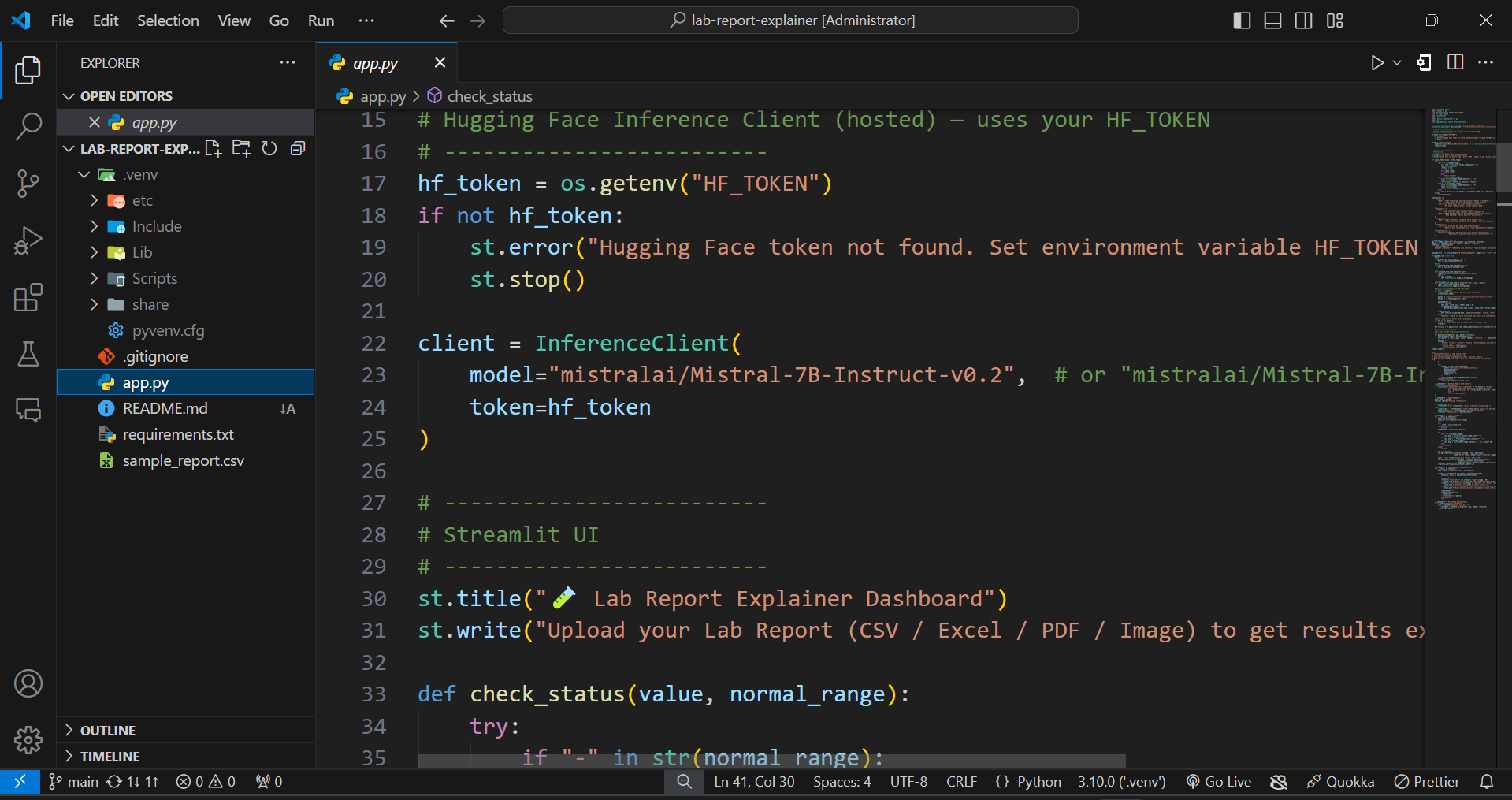Open the Selection menu
This screenshot has width=1512, height=800.
(x=168, y=20)
